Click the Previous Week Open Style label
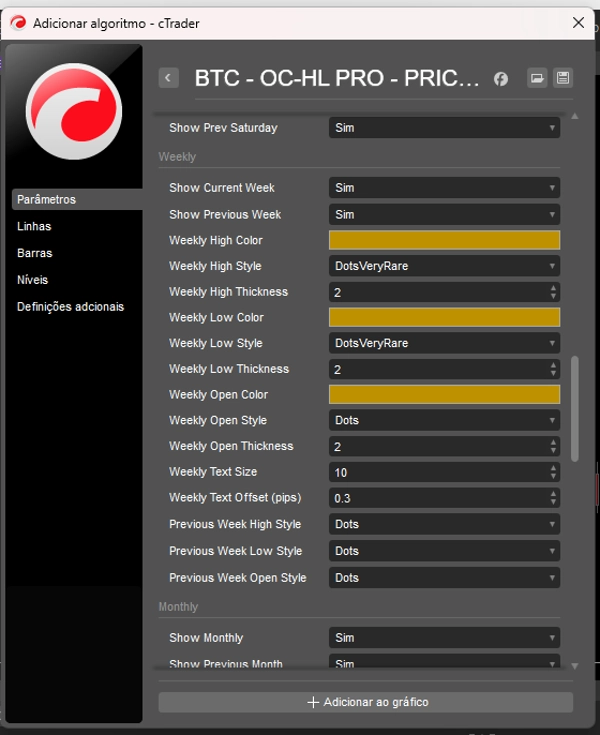 pos(238,578)
